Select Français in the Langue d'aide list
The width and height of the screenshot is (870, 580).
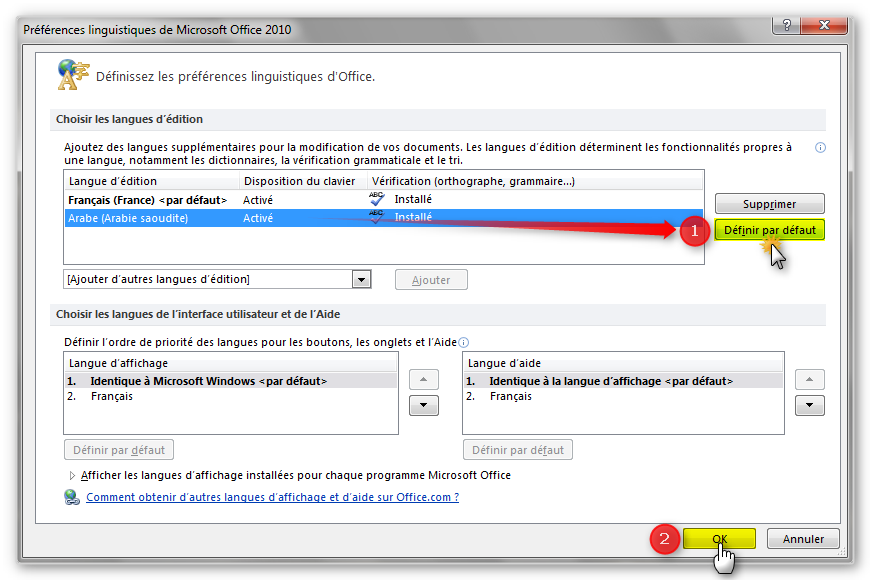tap(511, 396)
